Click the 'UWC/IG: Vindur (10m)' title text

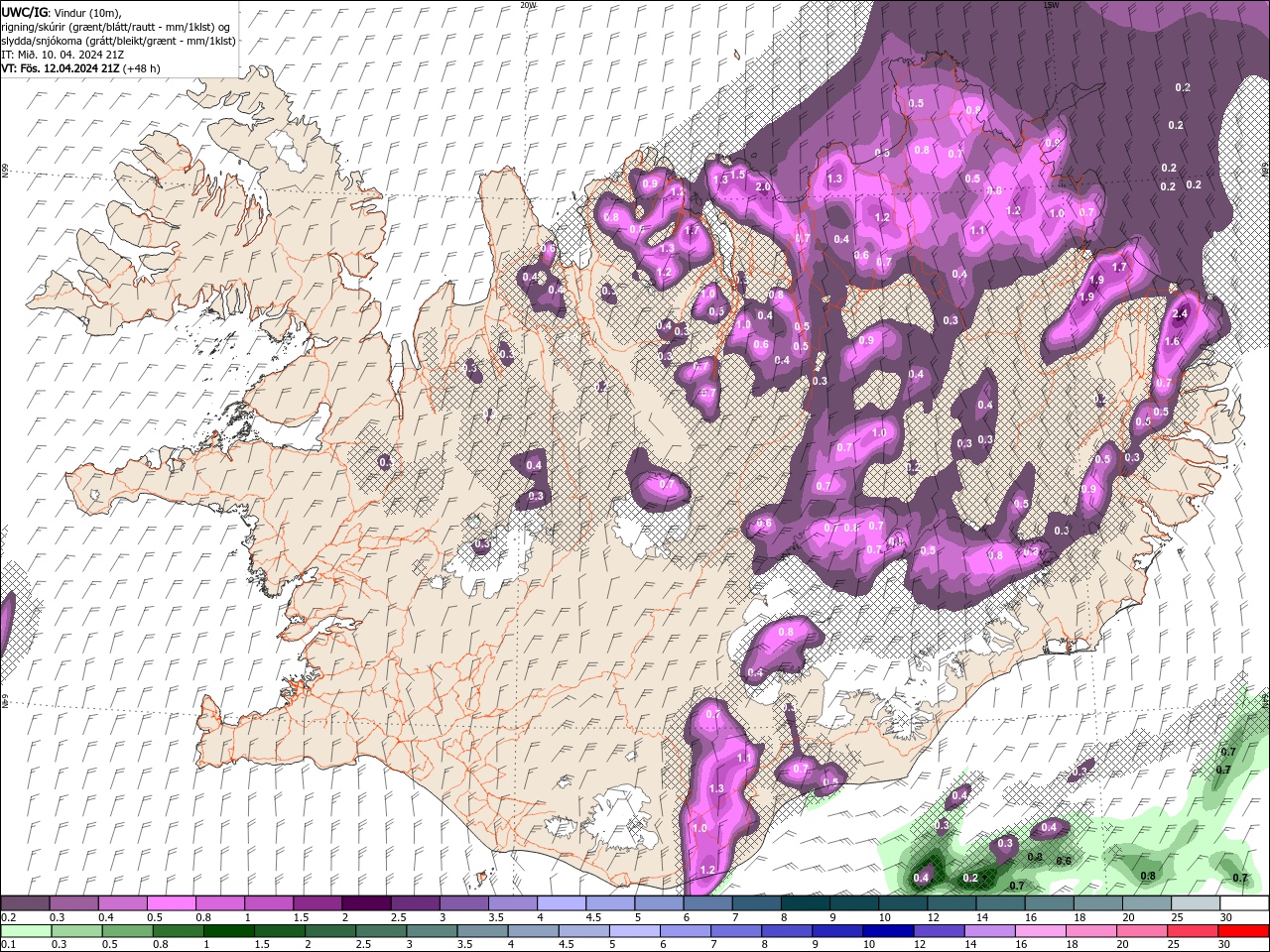pos(61,12)
